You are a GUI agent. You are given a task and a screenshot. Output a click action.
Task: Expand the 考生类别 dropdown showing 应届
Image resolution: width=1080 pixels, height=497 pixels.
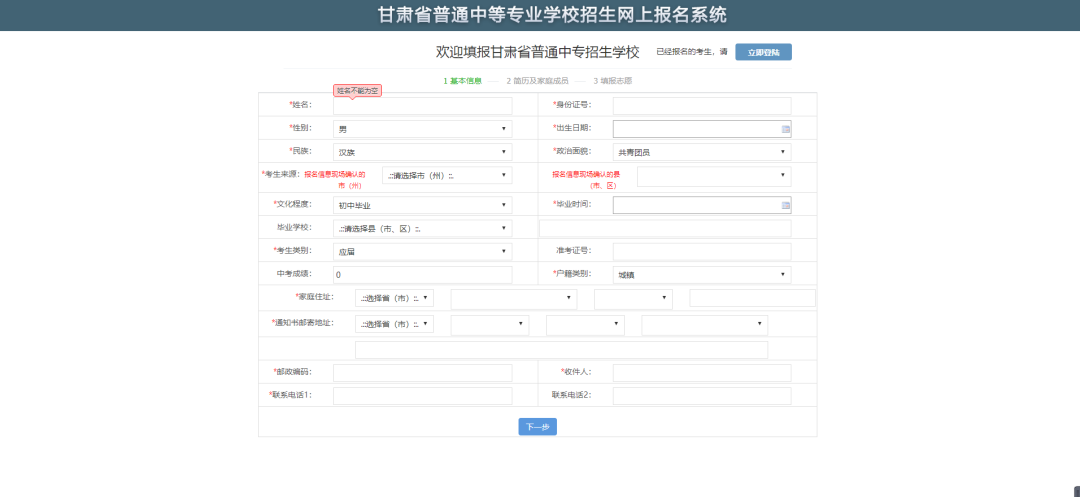(x=422, y=252)
